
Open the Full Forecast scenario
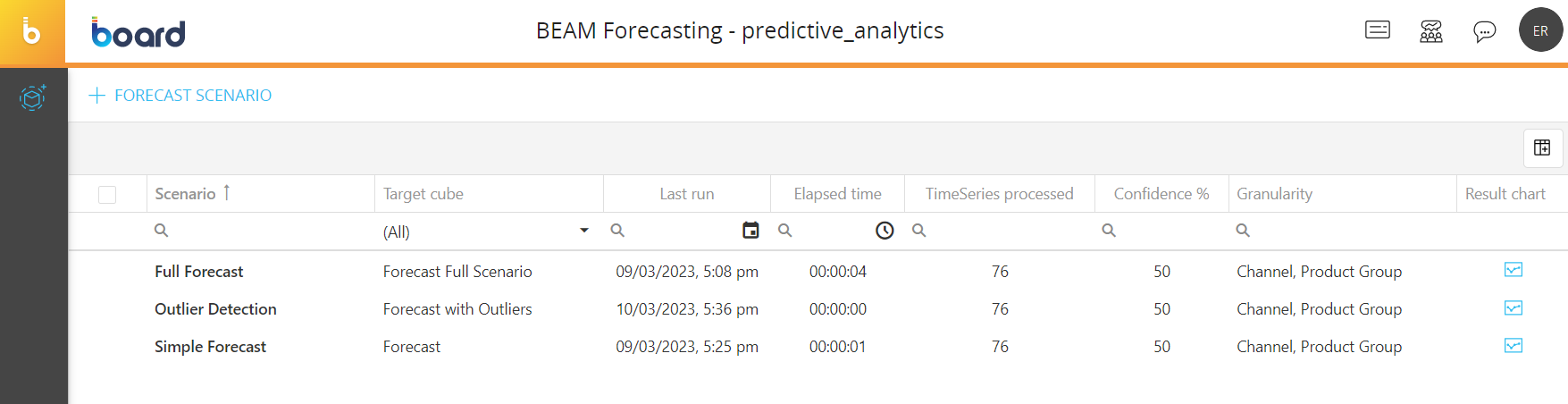[198, 272]
